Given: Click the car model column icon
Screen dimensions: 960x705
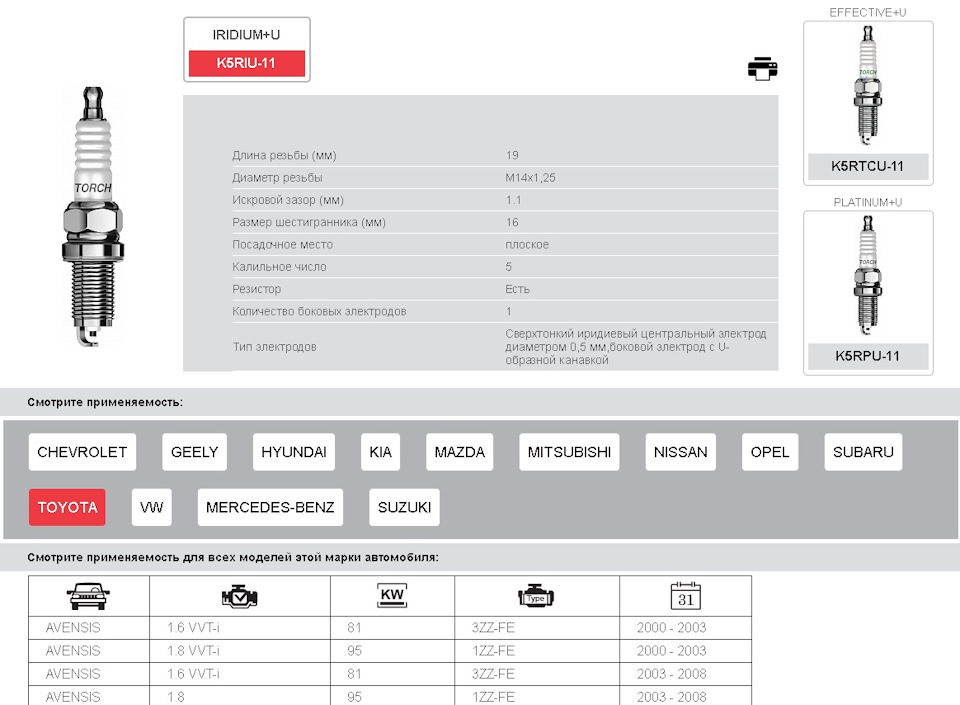Looking at the screenshot, I should 88,596.
